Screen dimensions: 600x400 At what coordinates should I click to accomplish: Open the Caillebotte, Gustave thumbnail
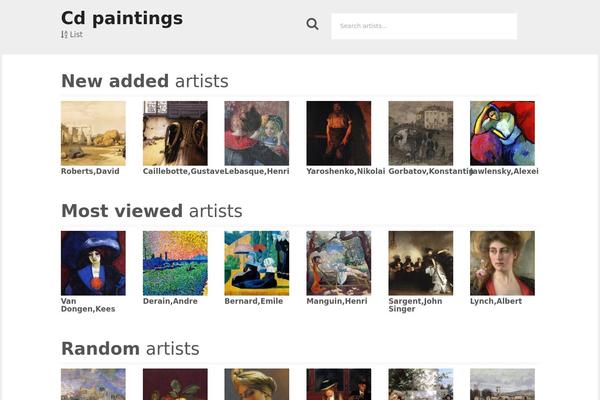point(175,133)
